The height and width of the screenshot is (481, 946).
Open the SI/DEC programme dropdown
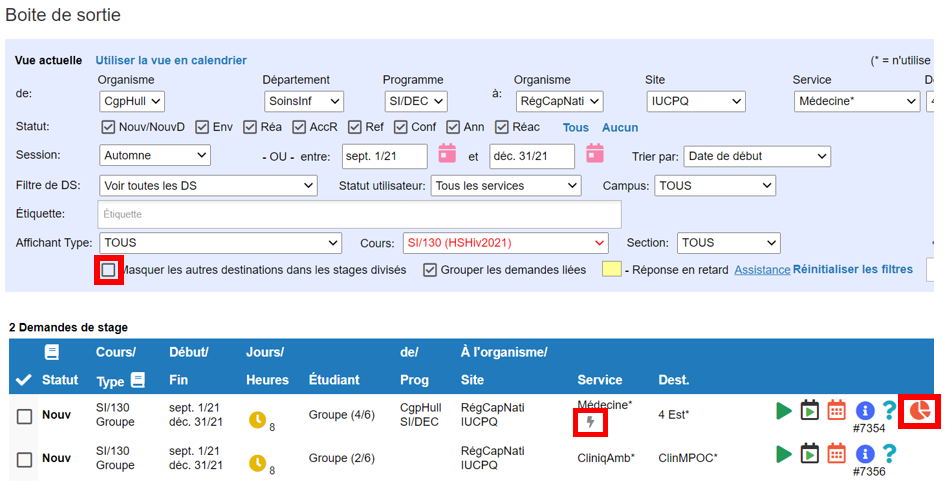[415, 101]
